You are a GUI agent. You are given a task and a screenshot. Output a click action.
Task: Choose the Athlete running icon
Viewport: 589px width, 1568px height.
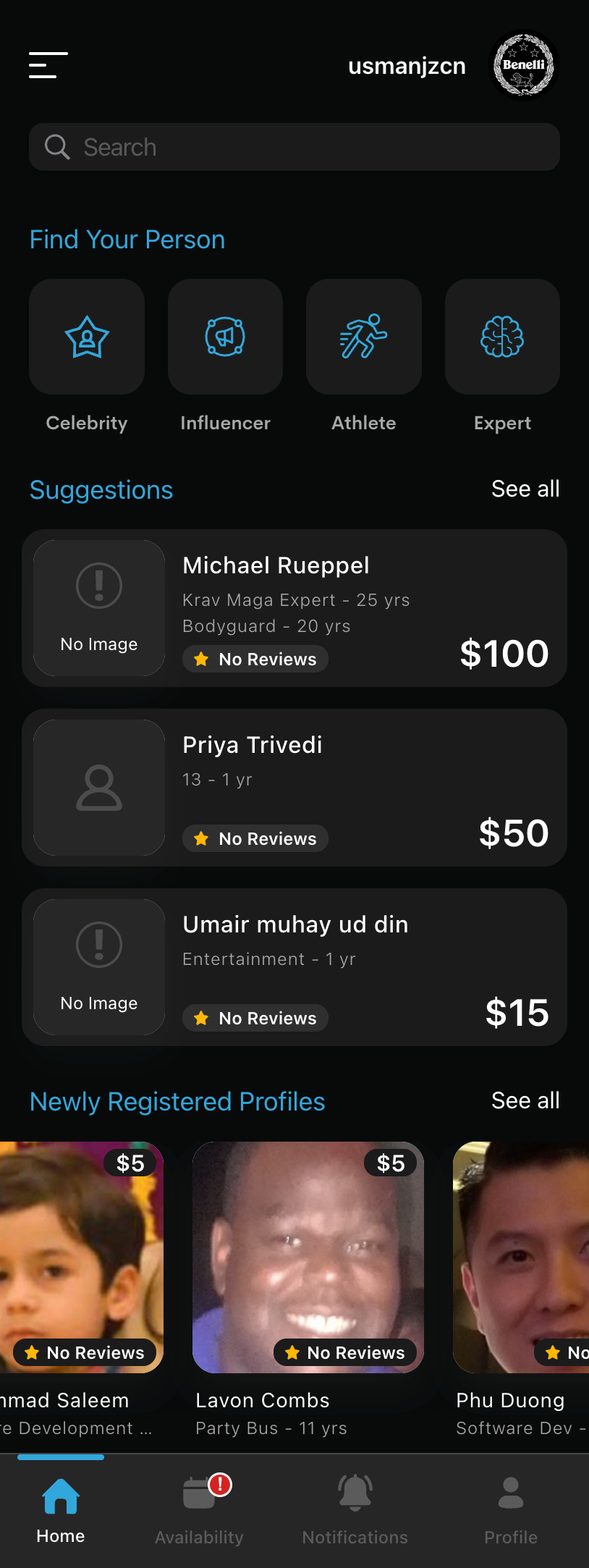(364, 337)
